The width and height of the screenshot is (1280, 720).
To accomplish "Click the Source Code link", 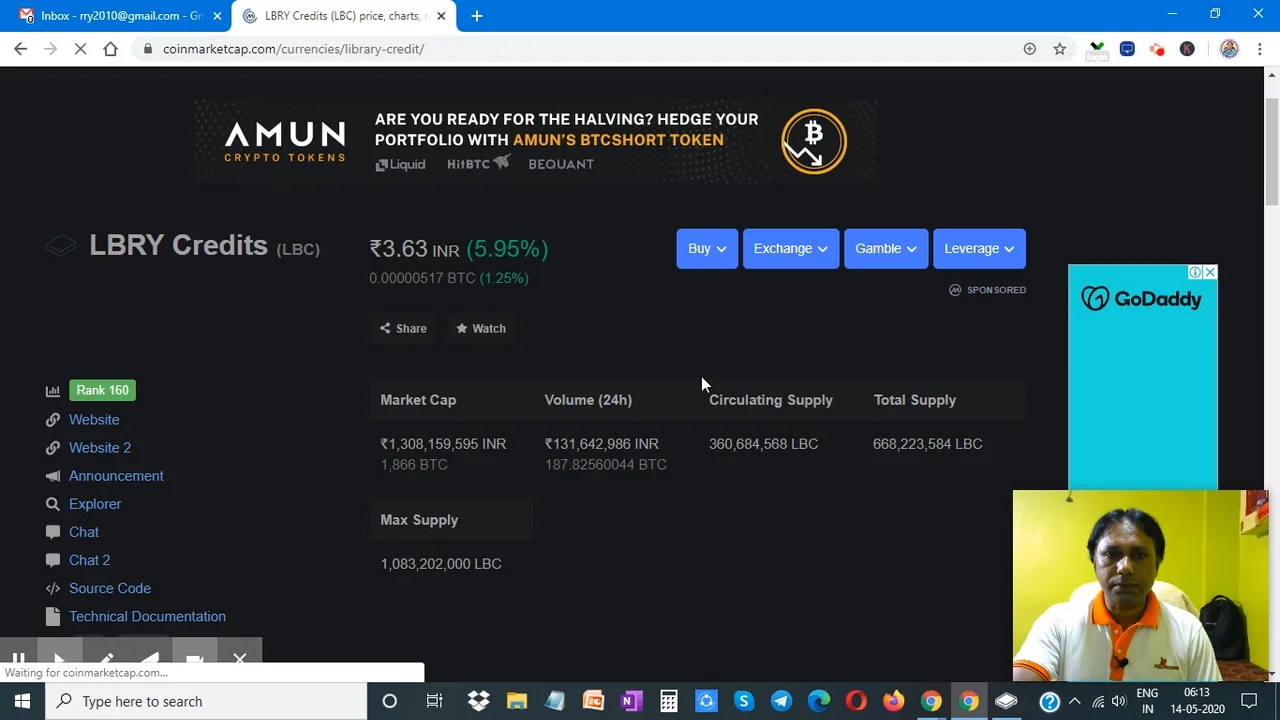I will click(x=110, y=588).
